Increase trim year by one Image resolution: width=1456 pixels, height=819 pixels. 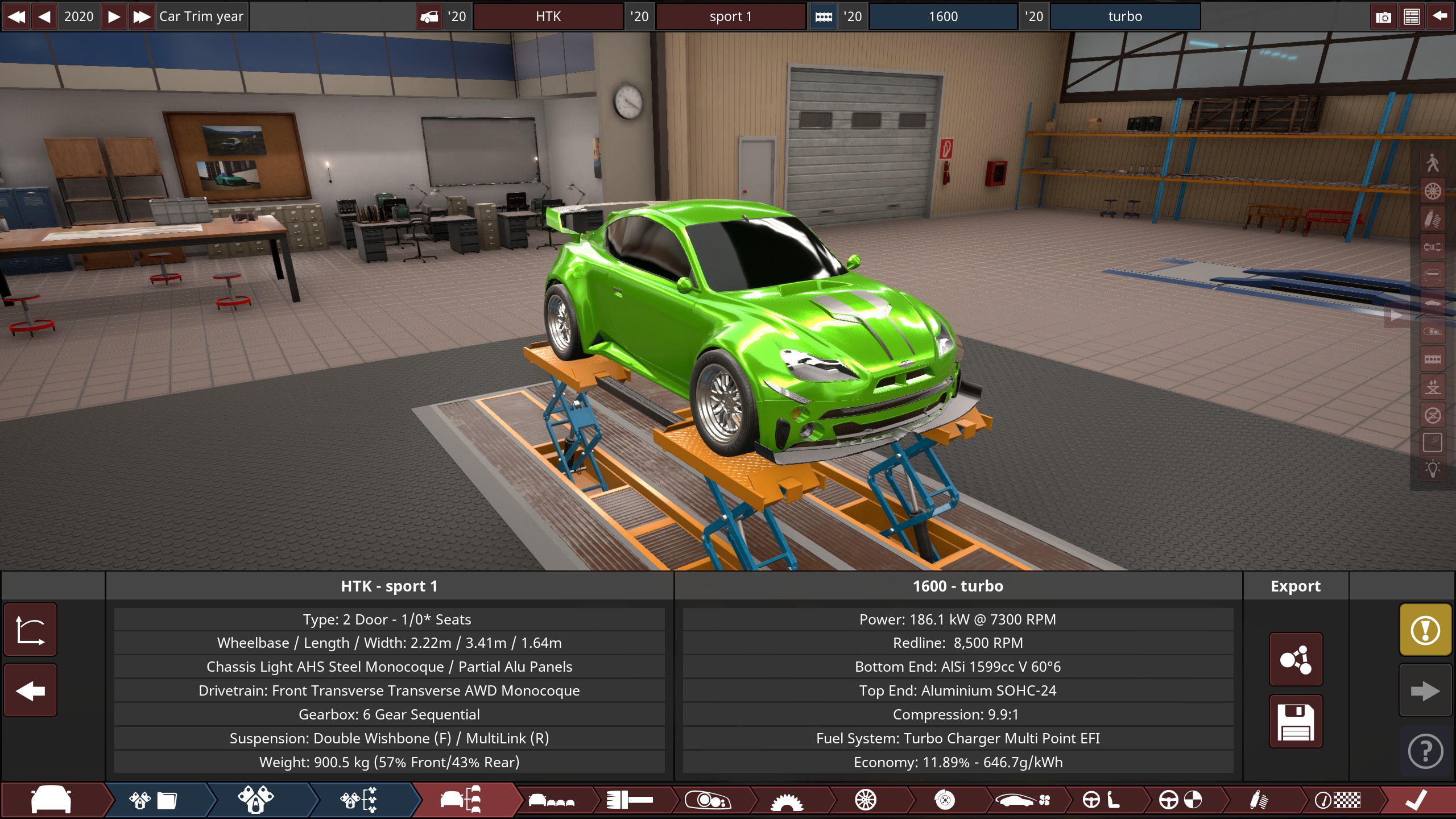(x=114, y=16)
